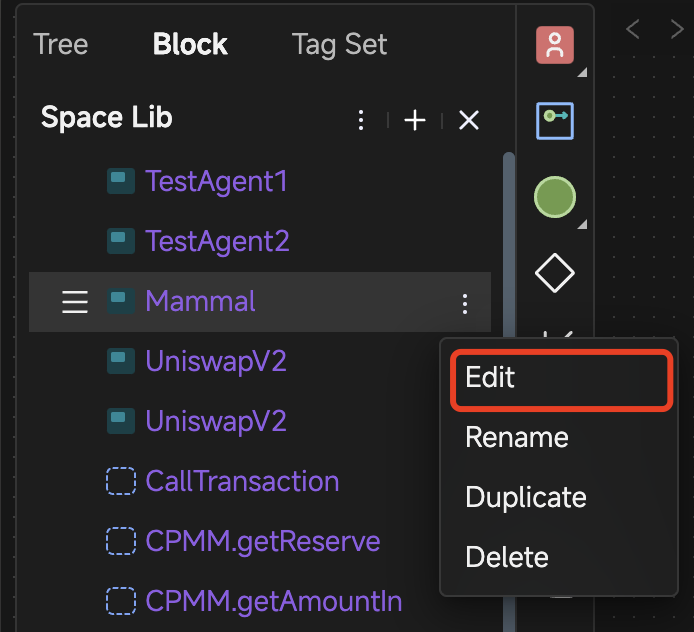Click the red agent person icon
The width and height of the screenshot is (694, 632).
(x=555, y=45)
